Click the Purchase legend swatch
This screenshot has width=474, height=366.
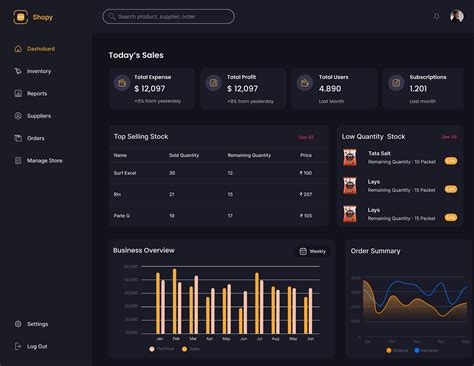(152, 349)
